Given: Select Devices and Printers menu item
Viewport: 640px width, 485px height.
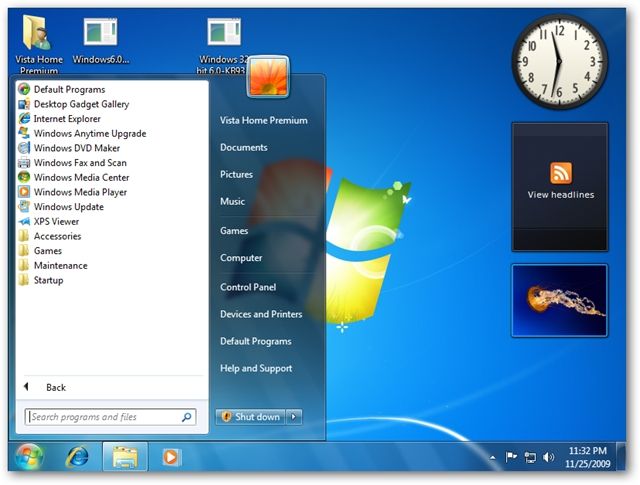Looking at the screenshot, I should 261,314.
